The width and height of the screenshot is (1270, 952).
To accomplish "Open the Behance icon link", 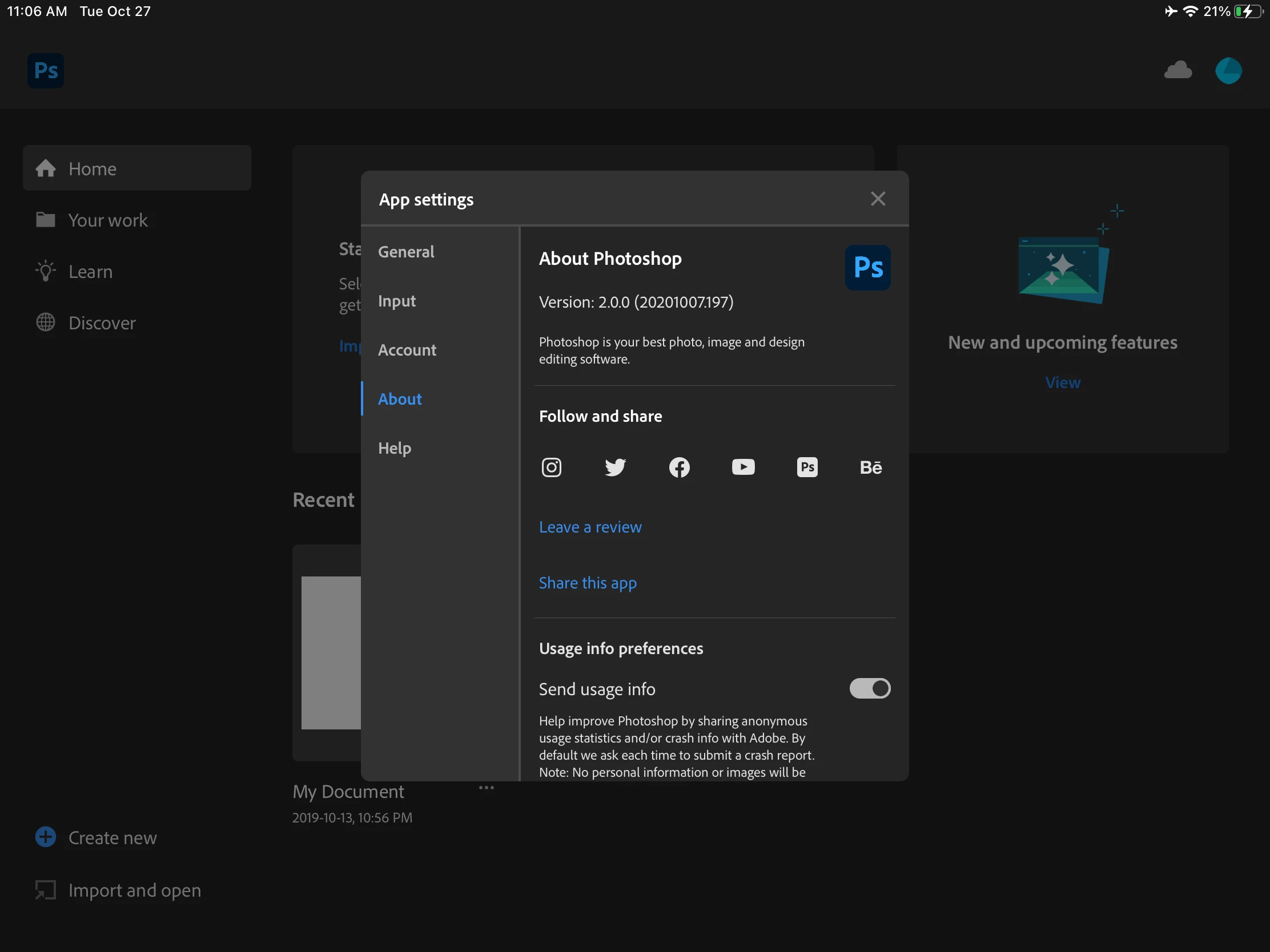I will click(870, 467).
